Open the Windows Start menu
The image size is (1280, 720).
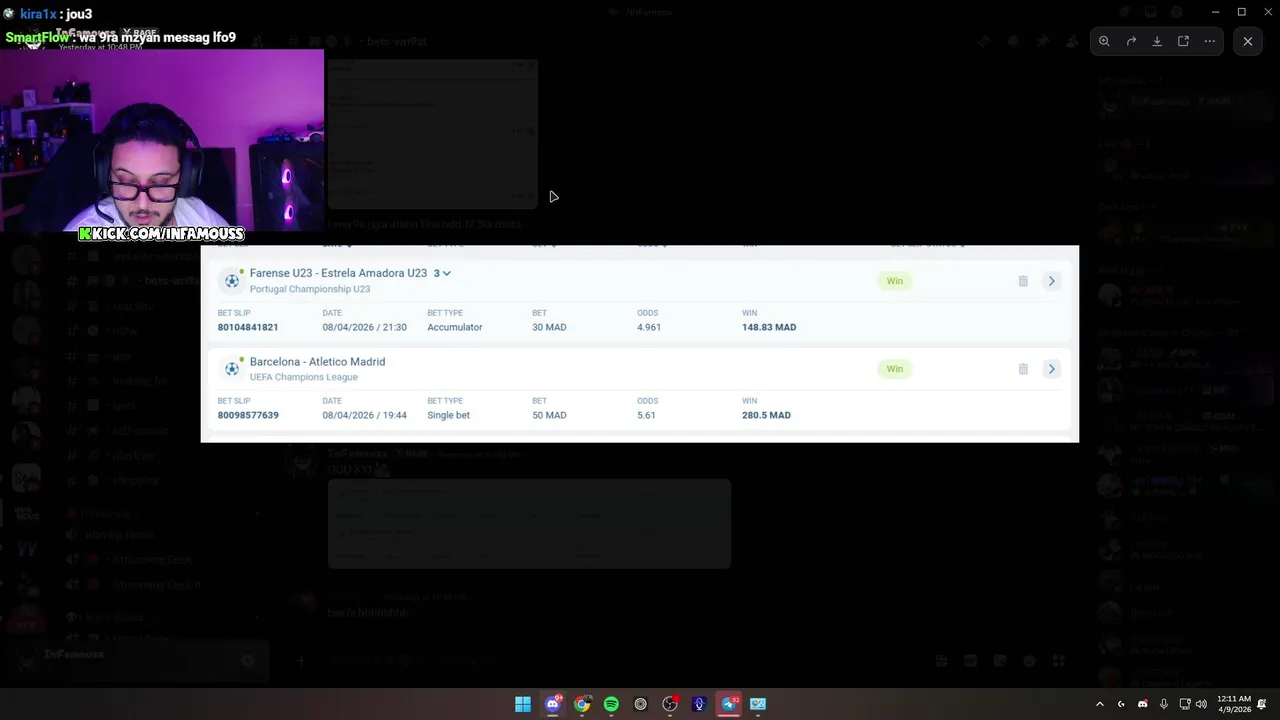click(523, 704)
